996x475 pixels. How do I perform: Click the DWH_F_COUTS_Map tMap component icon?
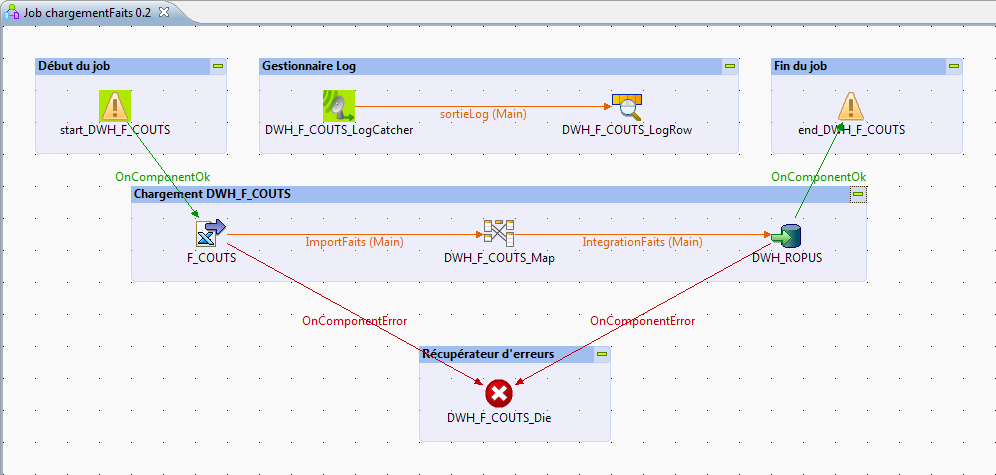coord(499,233)
